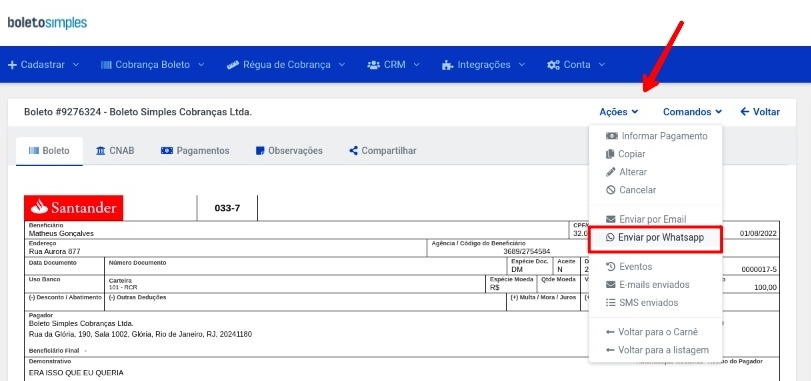Open Eventos from the Ações menu
The height and width of the screenshot is (381, 811).
tap(656, 267)
